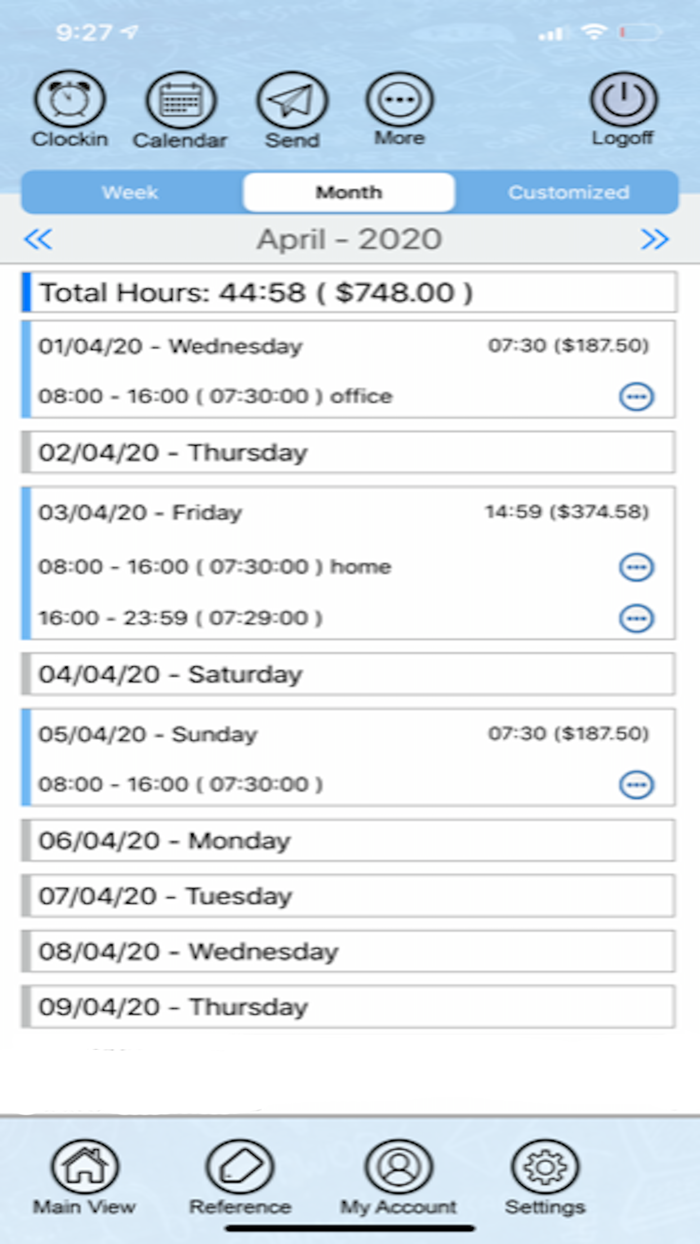Image resolution: width=700 pixels, height=1244 pixels.
Task: Open the 16:00 - 23:59 entry options on Friday
Action: click(x=638, y=618)
